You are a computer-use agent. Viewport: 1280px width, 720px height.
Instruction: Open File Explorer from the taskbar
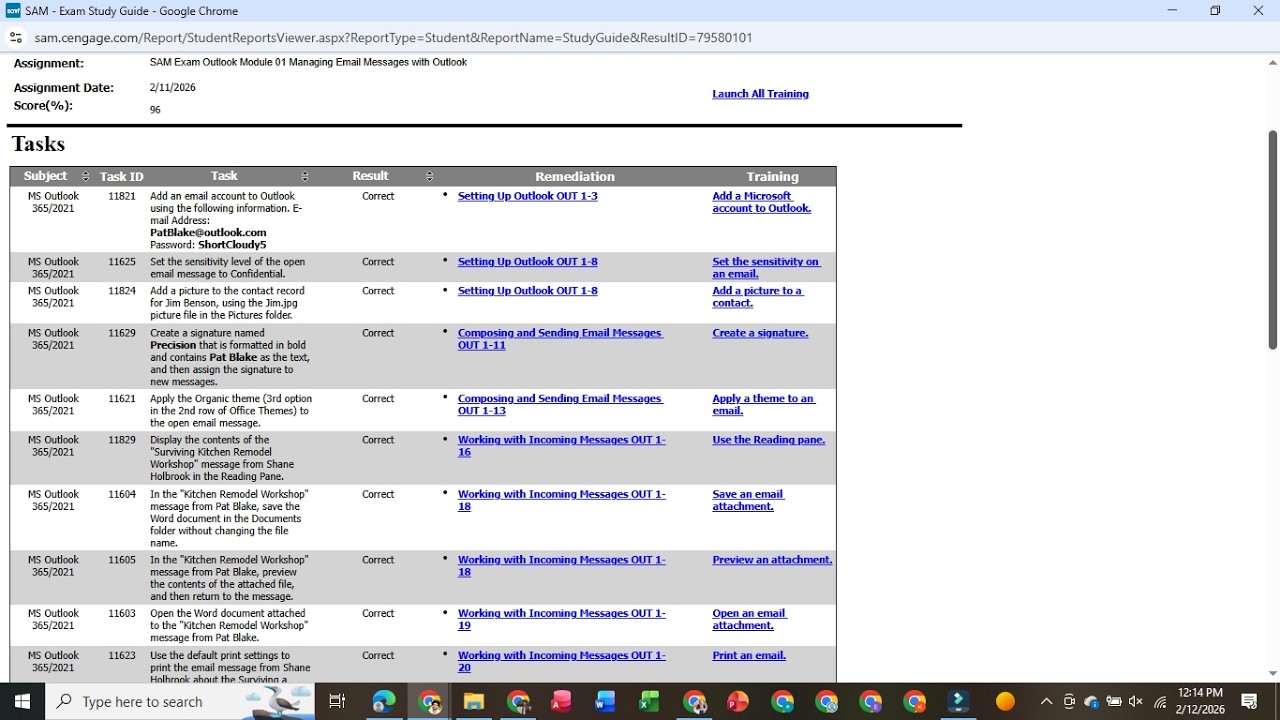tap(473, 701)
